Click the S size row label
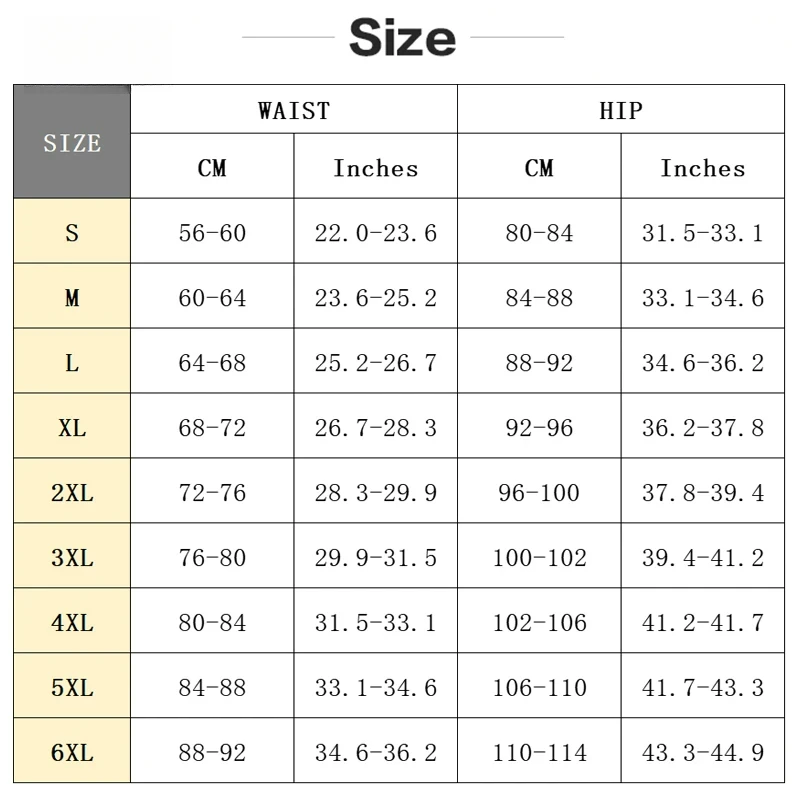Screen dimensions: 800x800 pos(72,231)
